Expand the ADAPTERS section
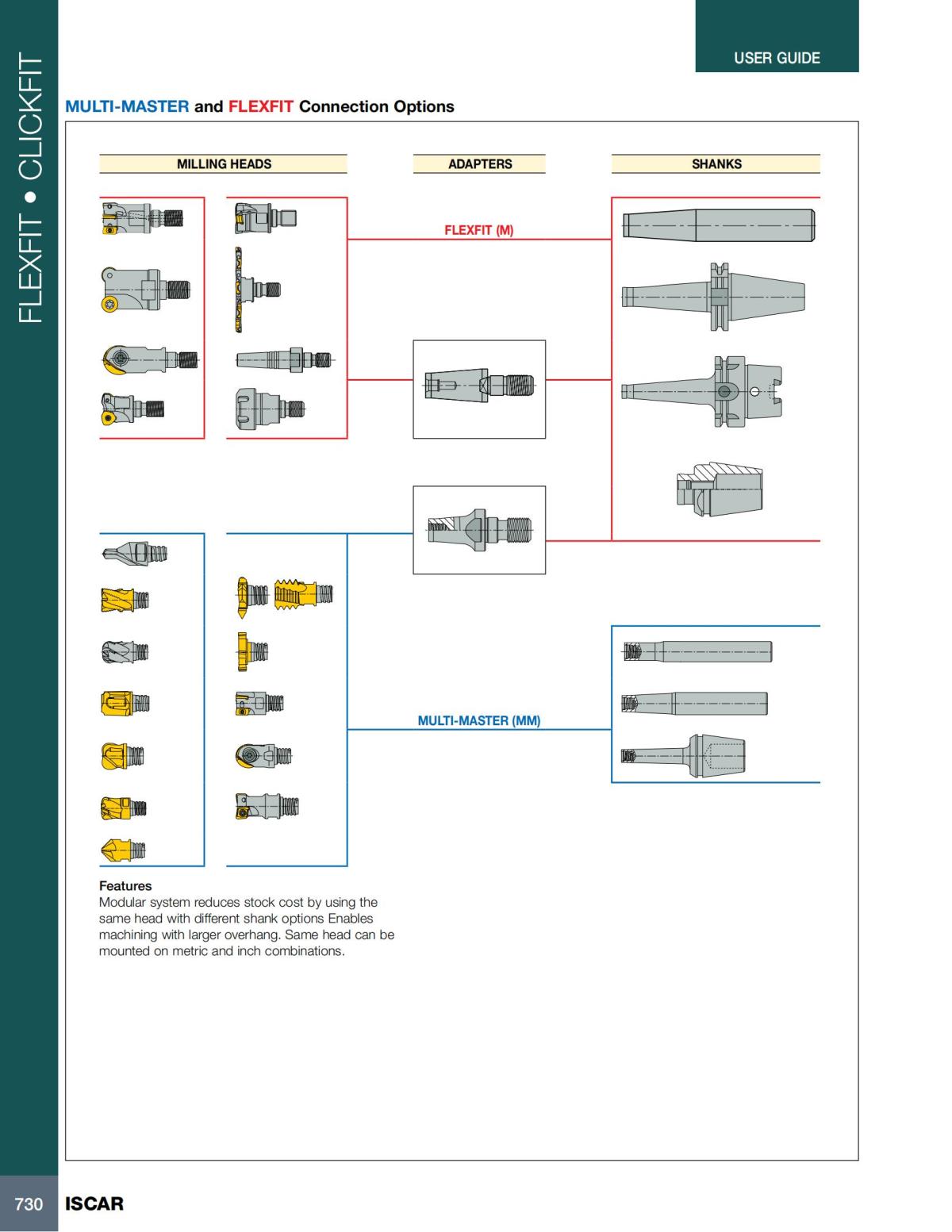 tap(479, 164)
